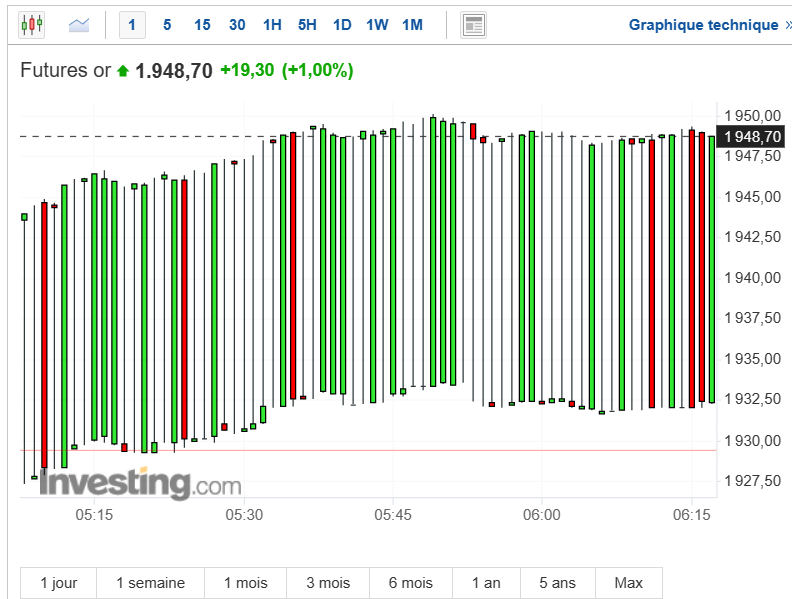Click the 1 937,50 price axis label

(x=753, y=318)
